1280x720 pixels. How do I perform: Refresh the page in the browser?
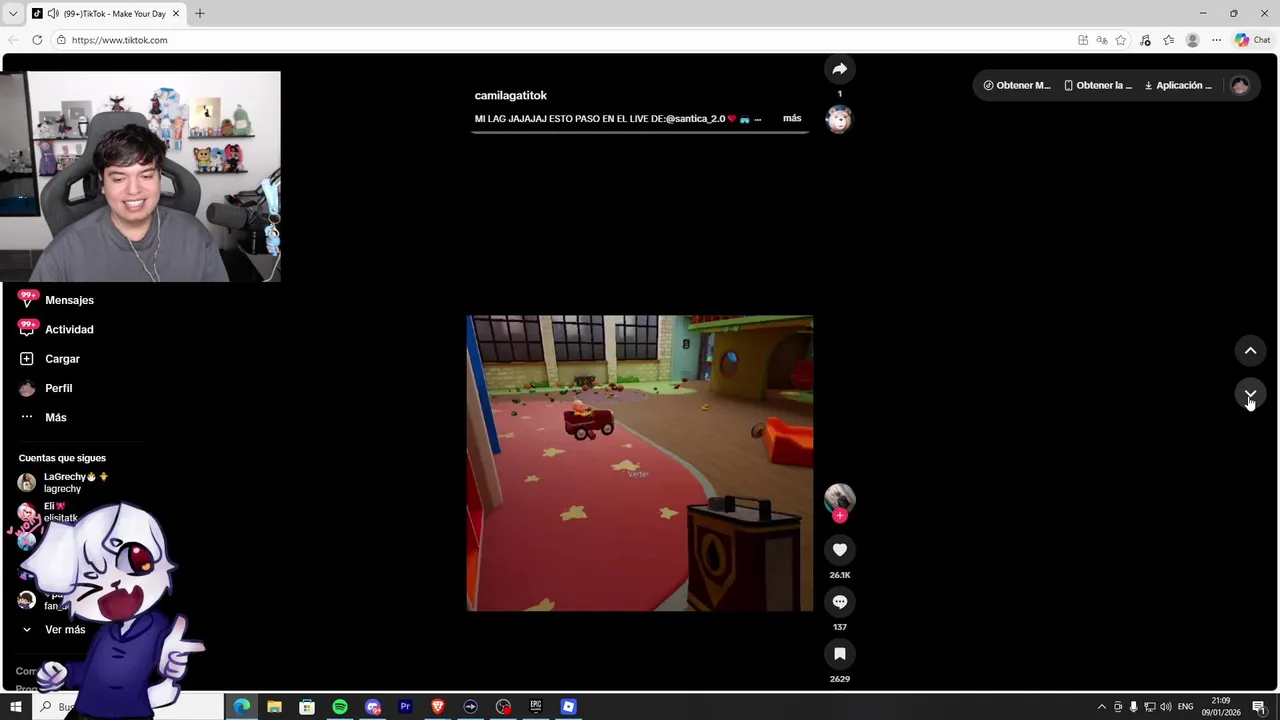[37, 40]
